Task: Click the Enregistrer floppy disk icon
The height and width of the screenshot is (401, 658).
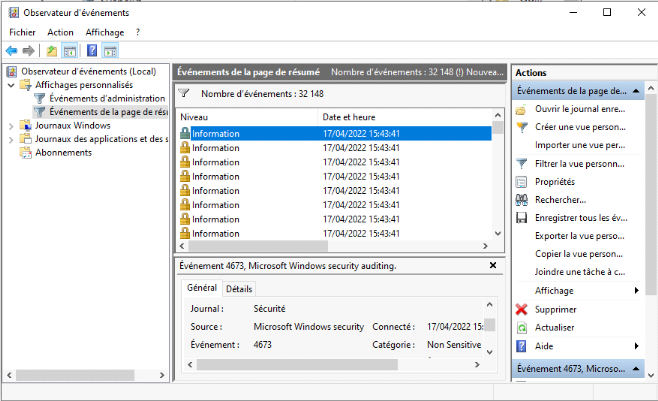Action: [x=521, y=217]
